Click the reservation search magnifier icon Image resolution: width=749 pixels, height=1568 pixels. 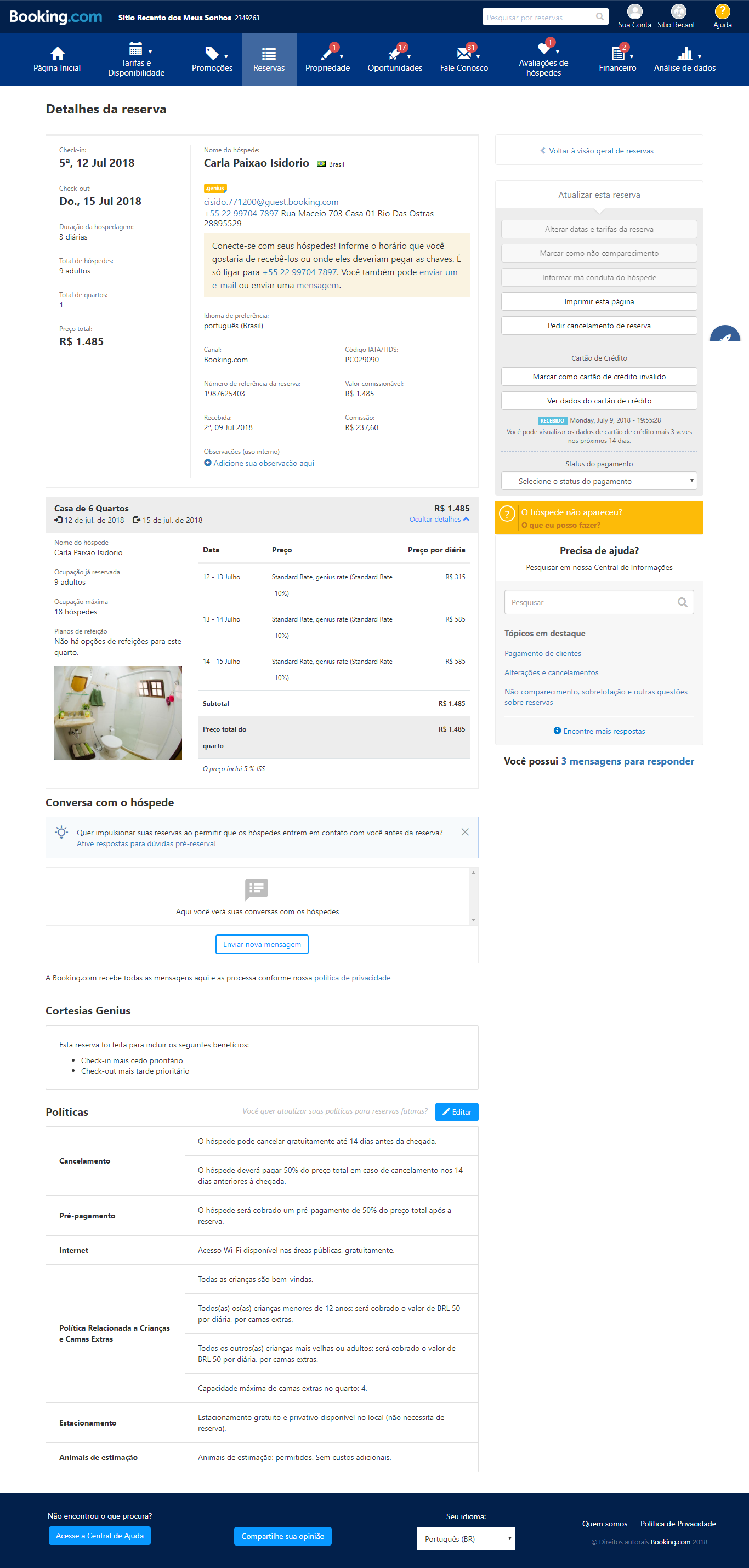pos(600,17)
